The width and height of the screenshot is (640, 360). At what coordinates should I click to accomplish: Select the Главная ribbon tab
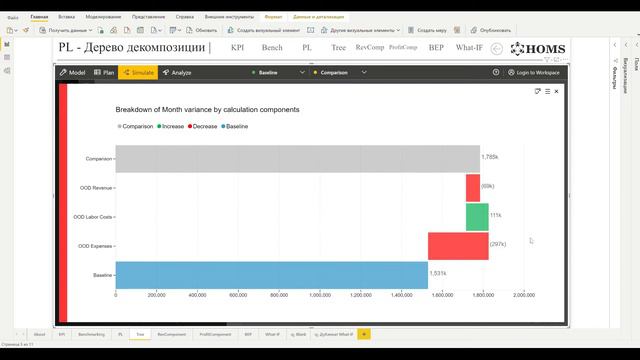(x=39, y=17)
